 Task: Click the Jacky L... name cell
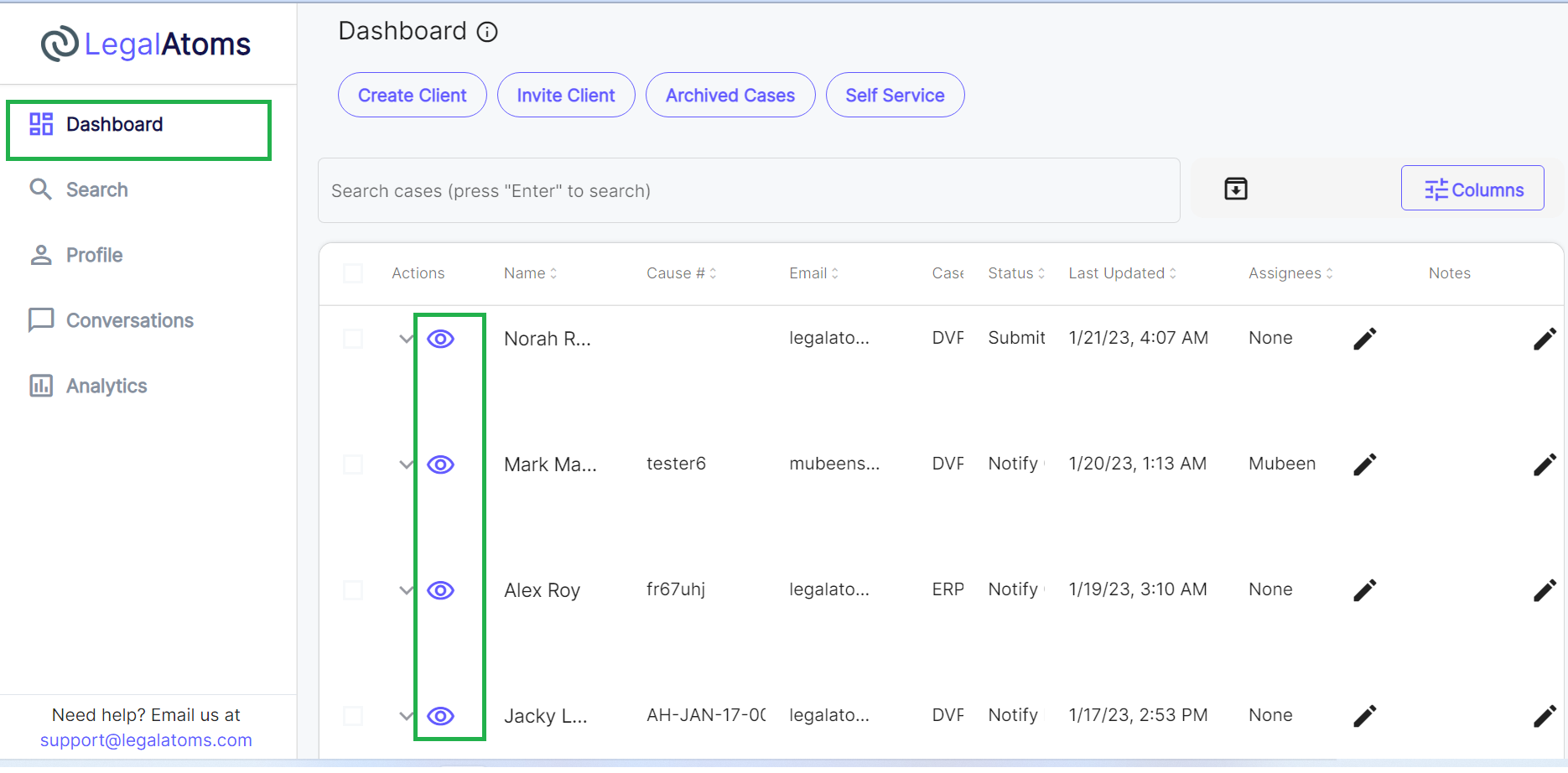[546, 716]
